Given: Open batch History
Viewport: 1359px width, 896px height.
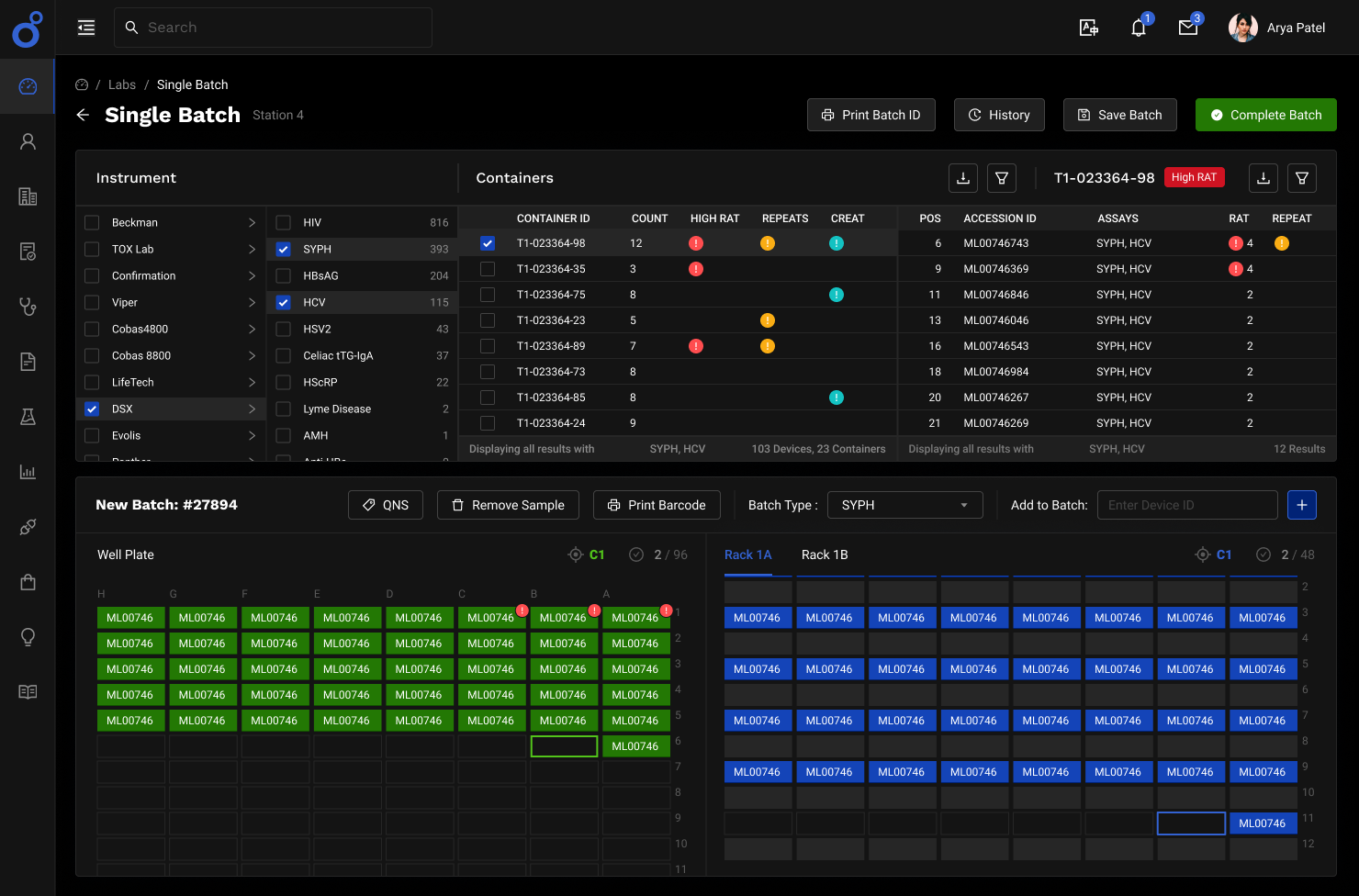Looking at the screenshot, I should point(999,115).
